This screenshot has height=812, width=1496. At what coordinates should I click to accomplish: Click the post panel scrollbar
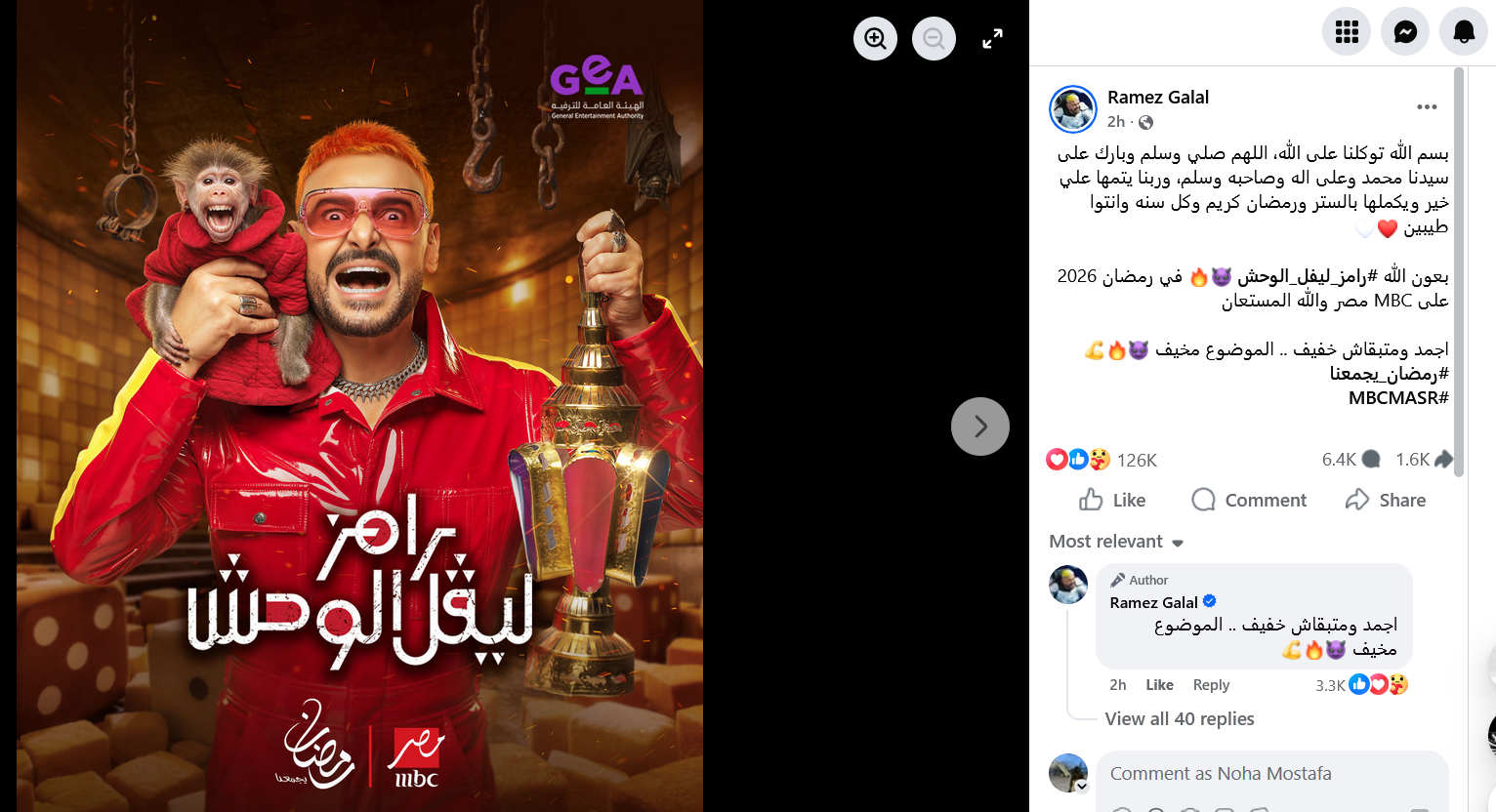point(1459,271)
